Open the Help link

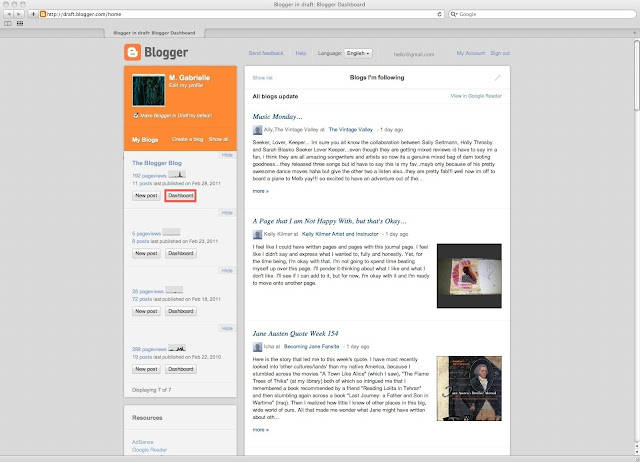301,53
